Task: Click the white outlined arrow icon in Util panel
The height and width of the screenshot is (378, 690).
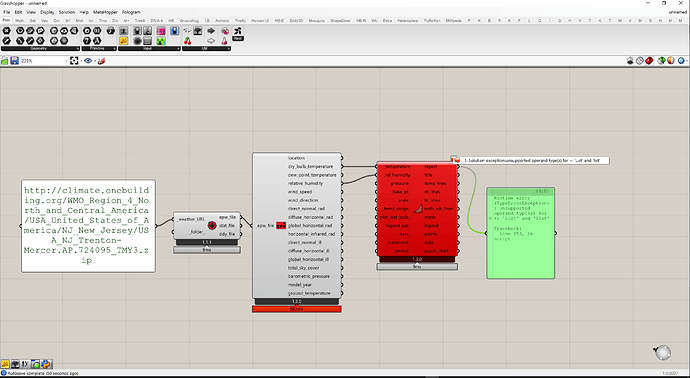Action: pyautogui.click(x=211, y=41)
